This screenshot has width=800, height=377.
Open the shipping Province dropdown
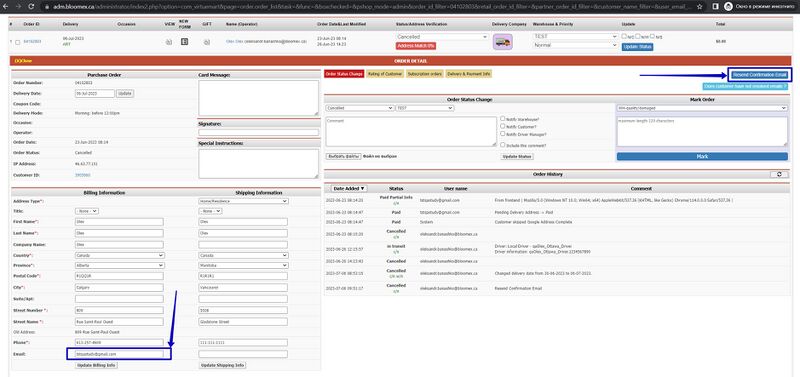click(x=243, y=265)
